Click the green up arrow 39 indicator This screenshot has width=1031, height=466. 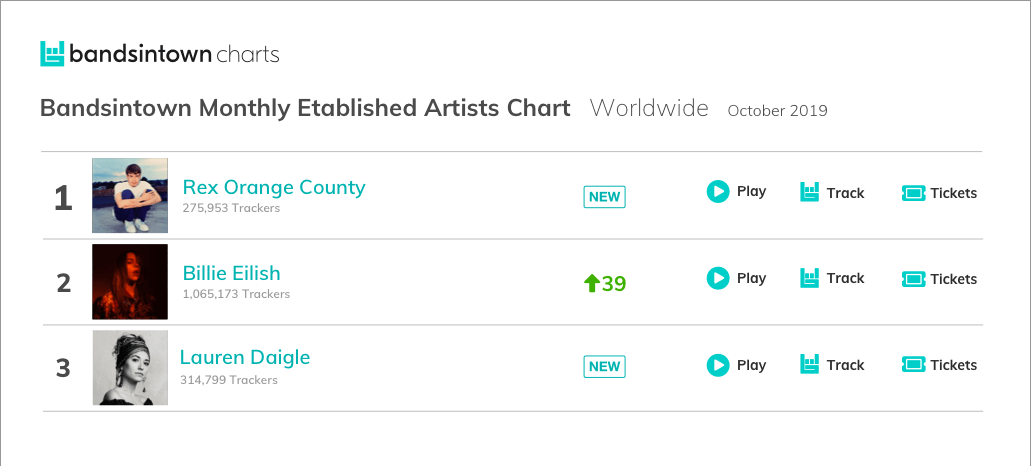605,283
